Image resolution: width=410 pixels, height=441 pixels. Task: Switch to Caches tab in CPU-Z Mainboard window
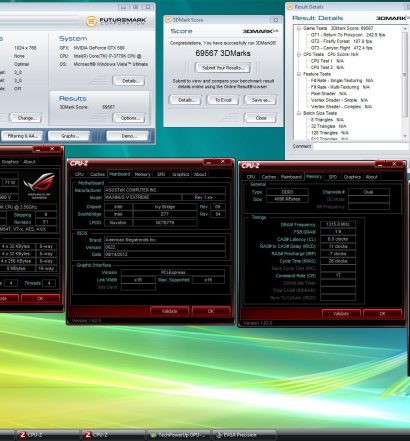coord(97,174)
